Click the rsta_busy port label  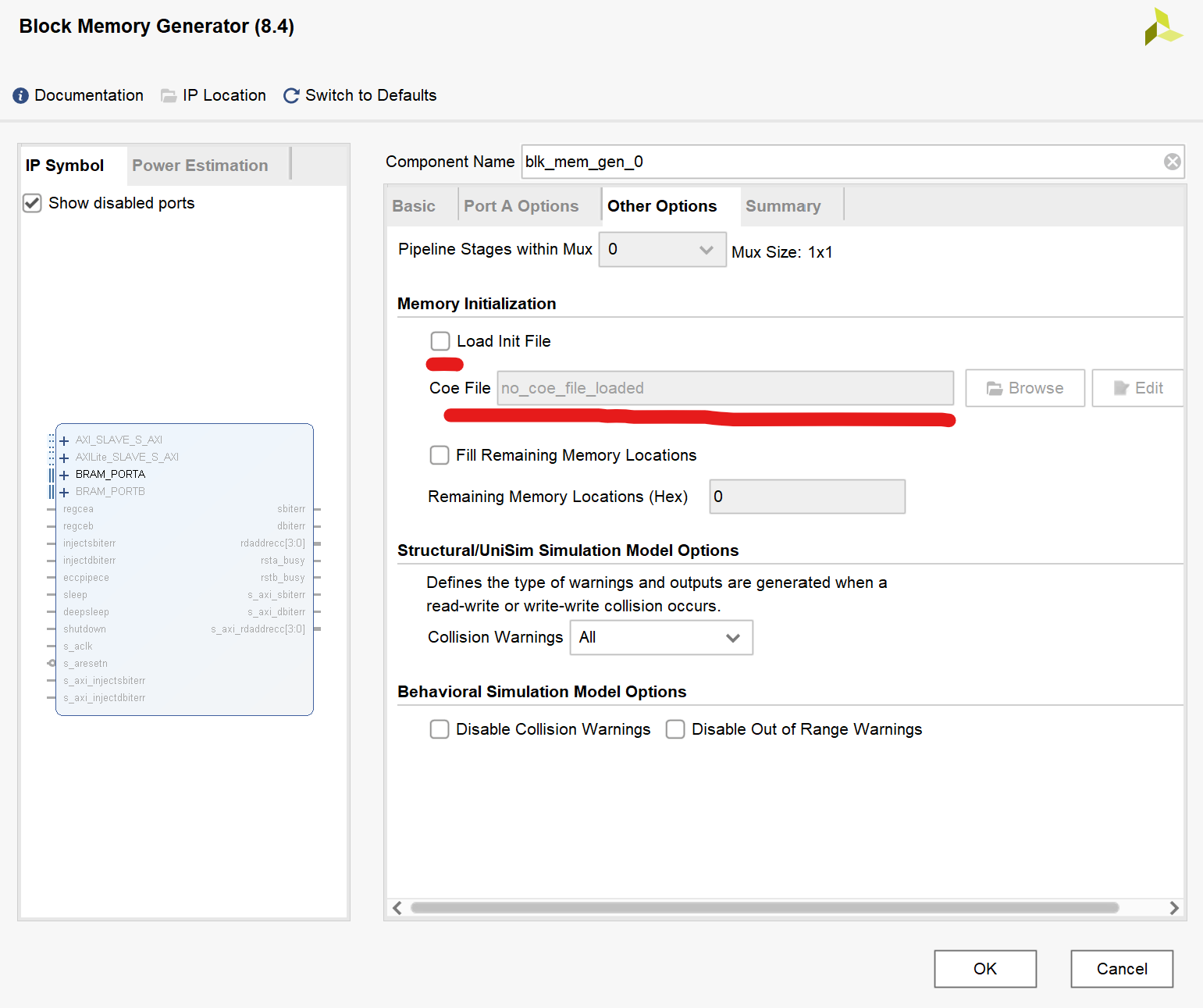point(283,561)
